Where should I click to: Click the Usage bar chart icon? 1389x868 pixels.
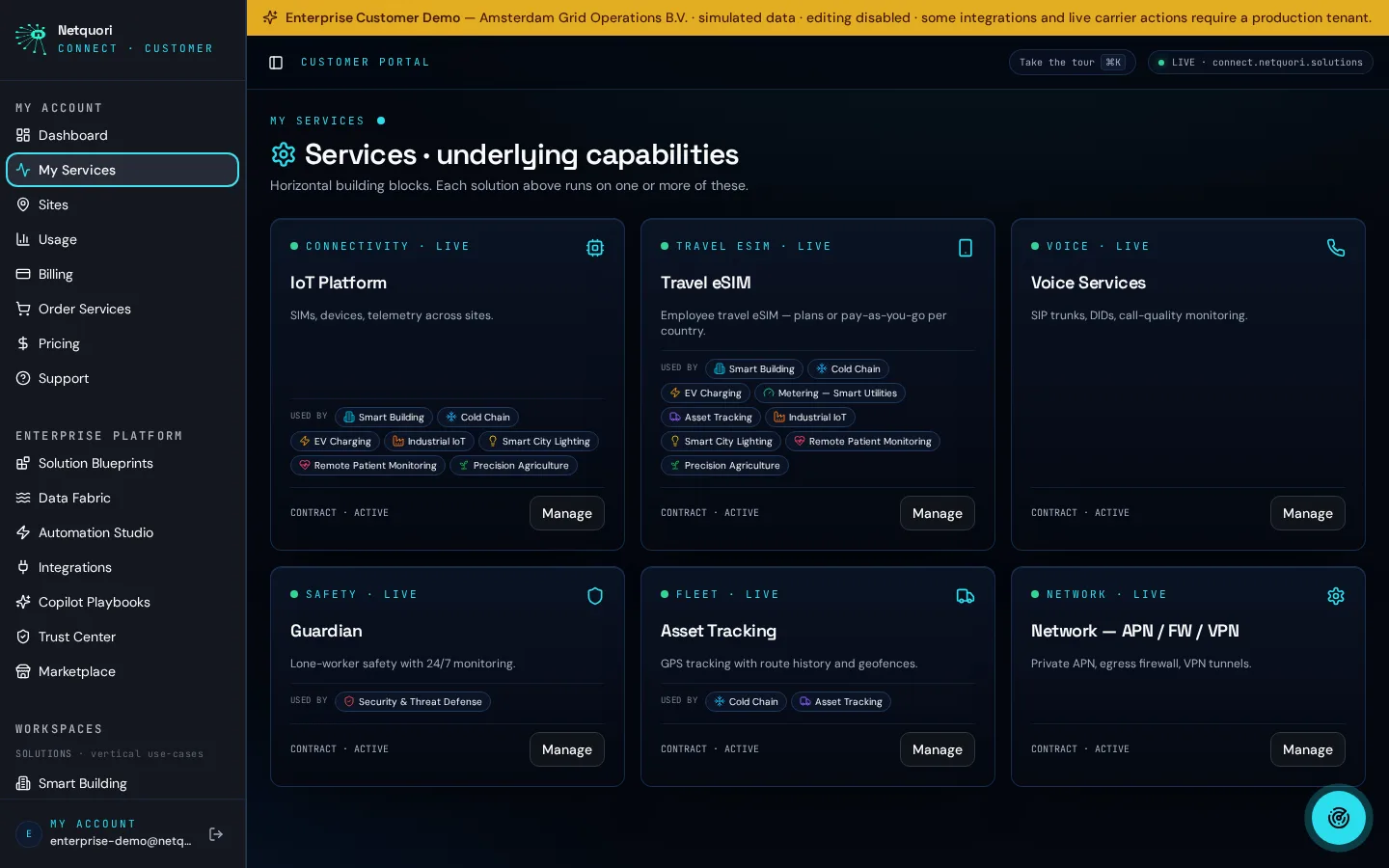pyautogui.click(x=23, y=239)
